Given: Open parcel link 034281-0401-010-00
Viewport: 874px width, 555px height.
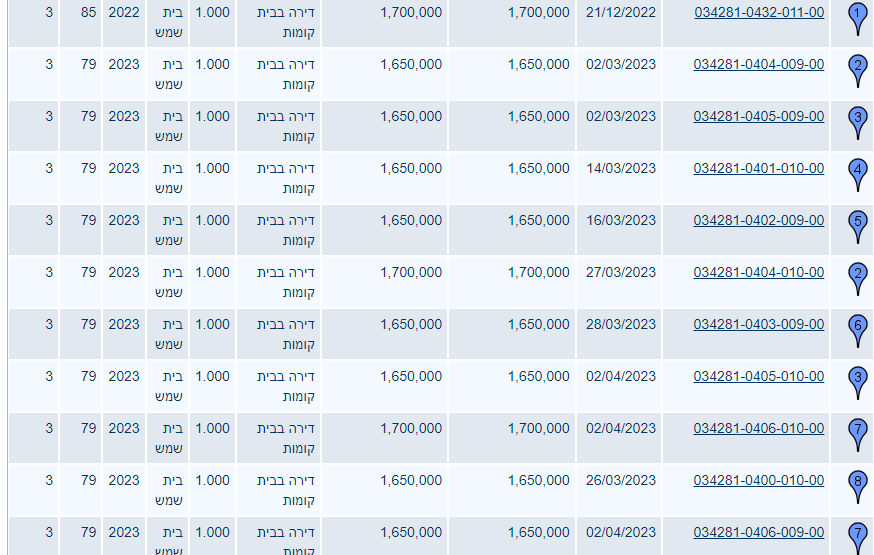Looking at the screenshot, I should coord(759,168).
